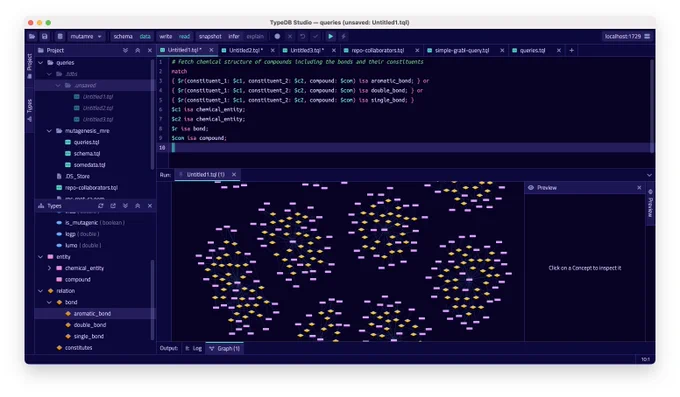Collapse all in Types panel
The image size is (680, 397).
[x=137, y=206]
